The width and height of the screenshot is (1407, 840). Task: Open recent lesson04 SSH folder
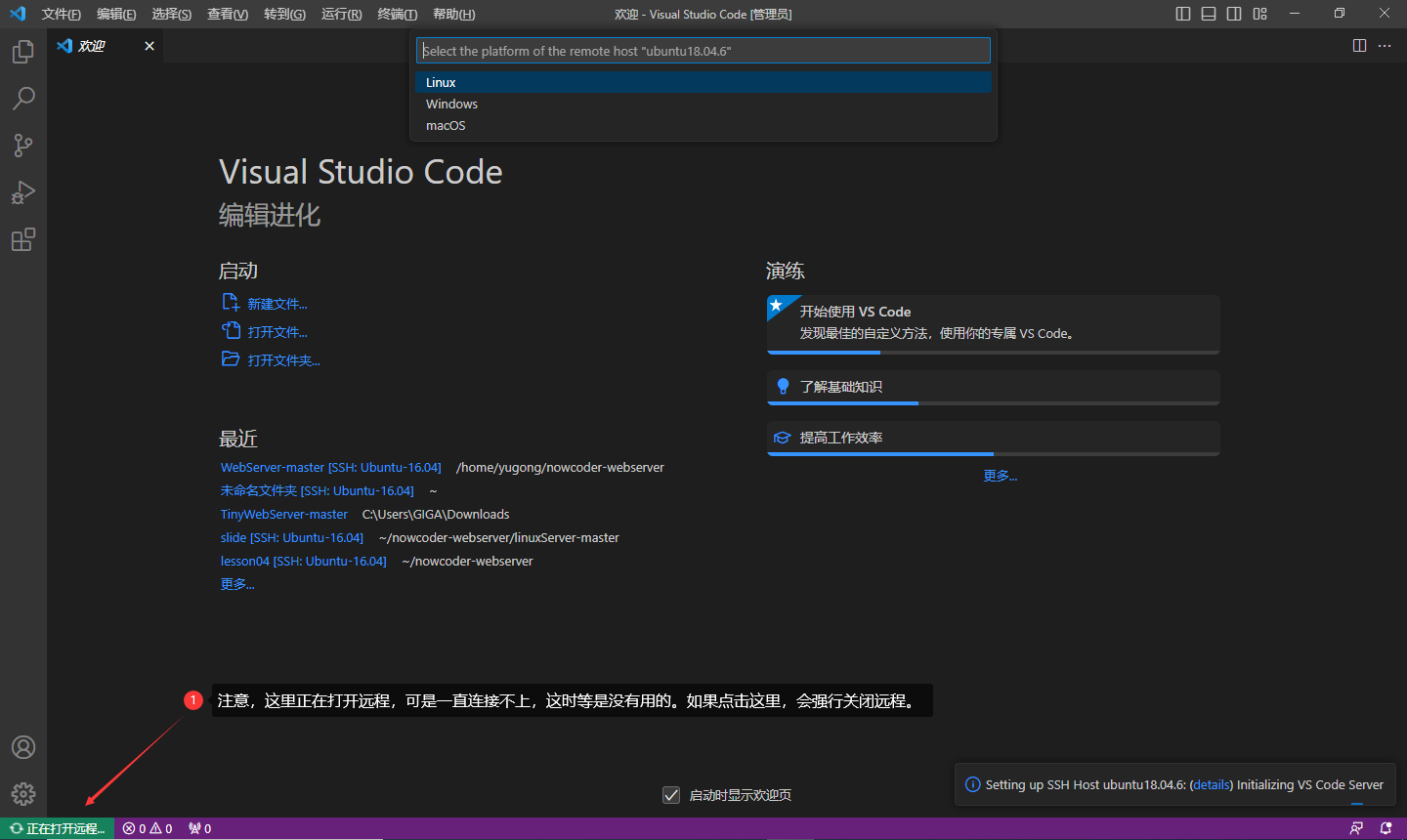click(303, 562)
